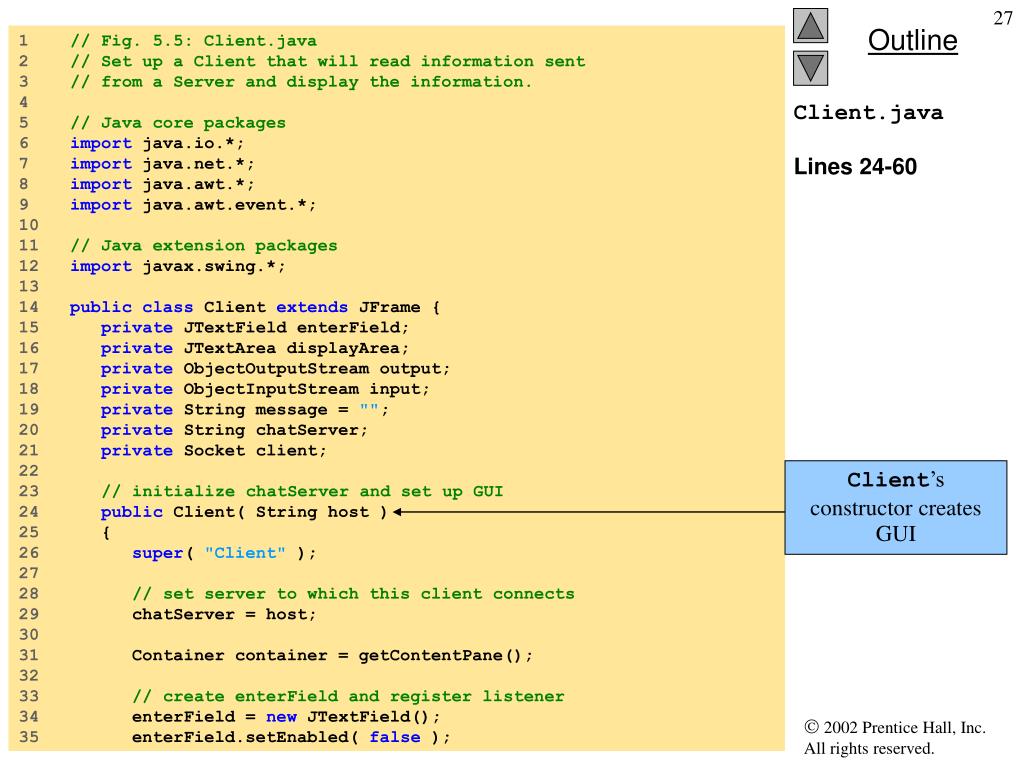
Task: Click 'private JTextArea displayArea;' line
Action: click(255, 348)
